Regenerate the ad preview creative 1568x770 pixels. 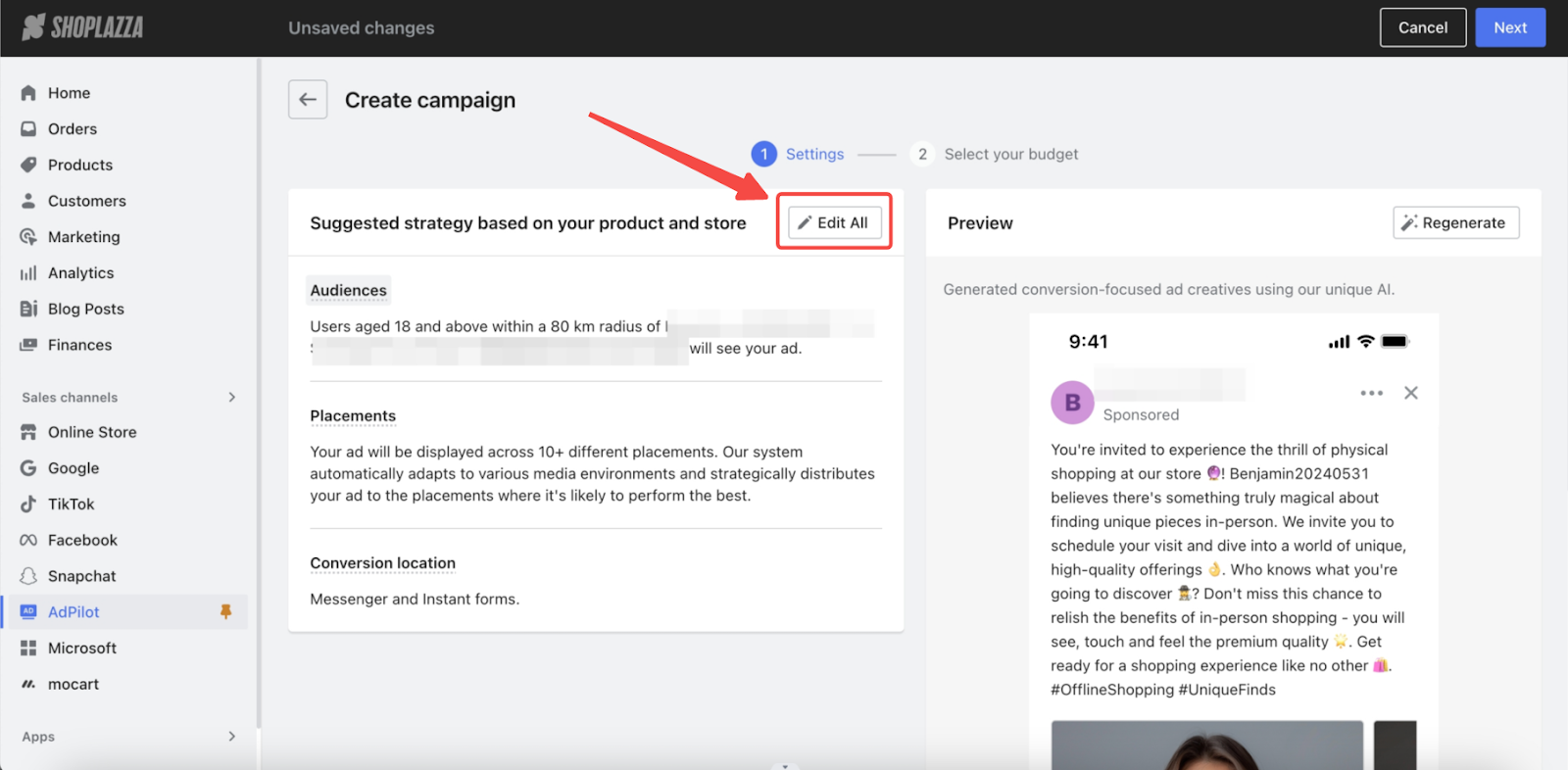[1455, 222]
